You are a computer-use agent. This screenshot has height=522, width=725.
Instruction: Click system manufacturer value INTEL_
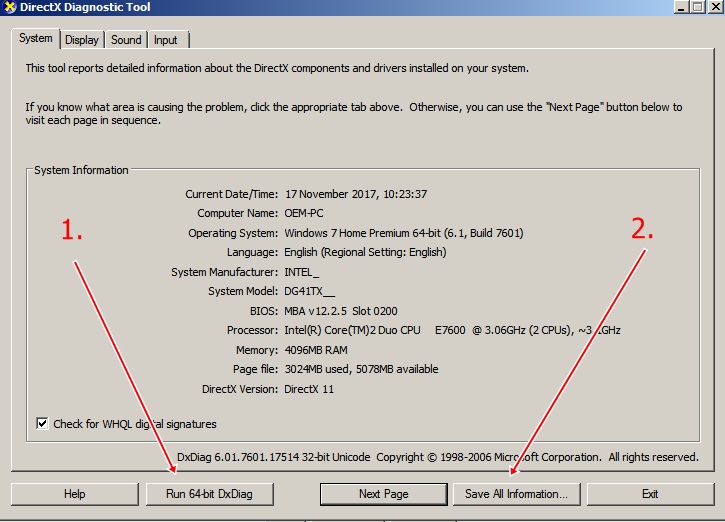pyautogui.click(x=301, y=272)
